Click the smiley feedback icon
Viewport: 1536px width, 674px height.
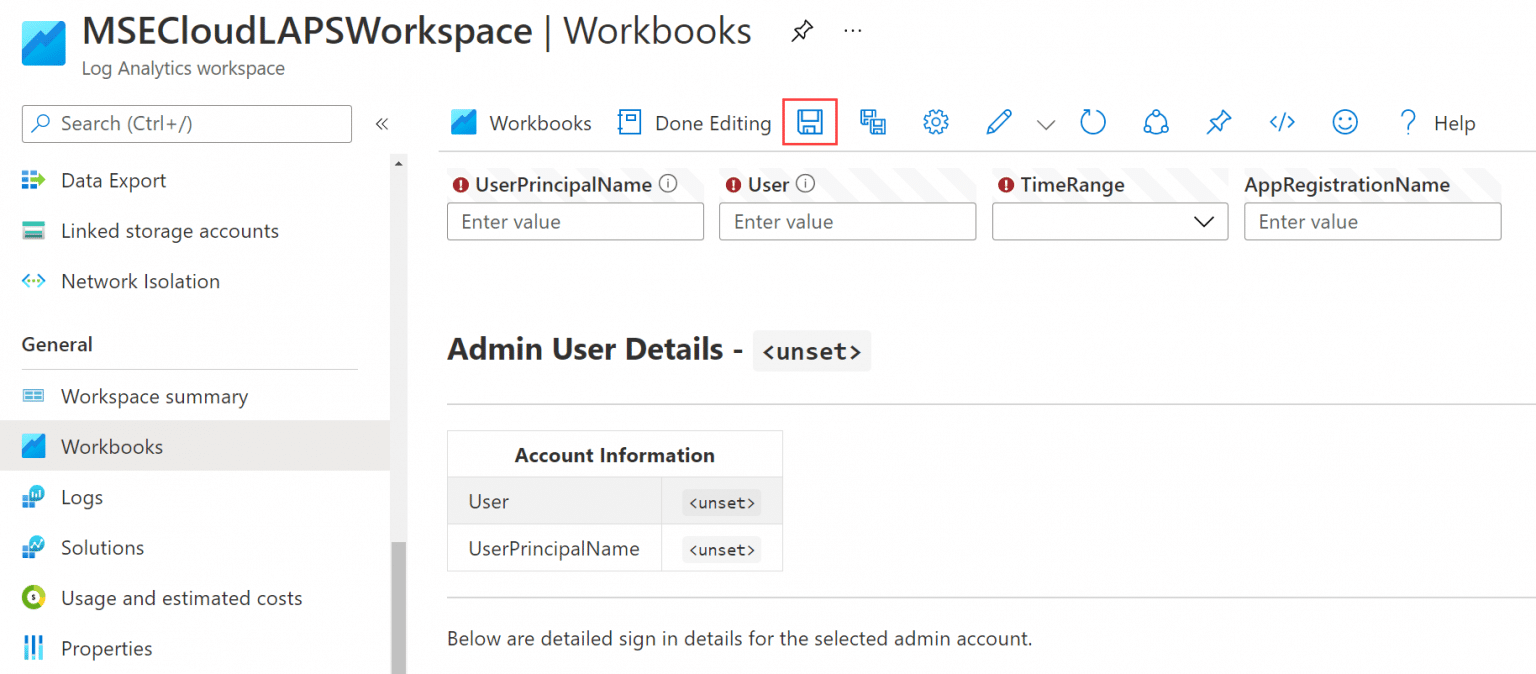(x=1345, y=122)
